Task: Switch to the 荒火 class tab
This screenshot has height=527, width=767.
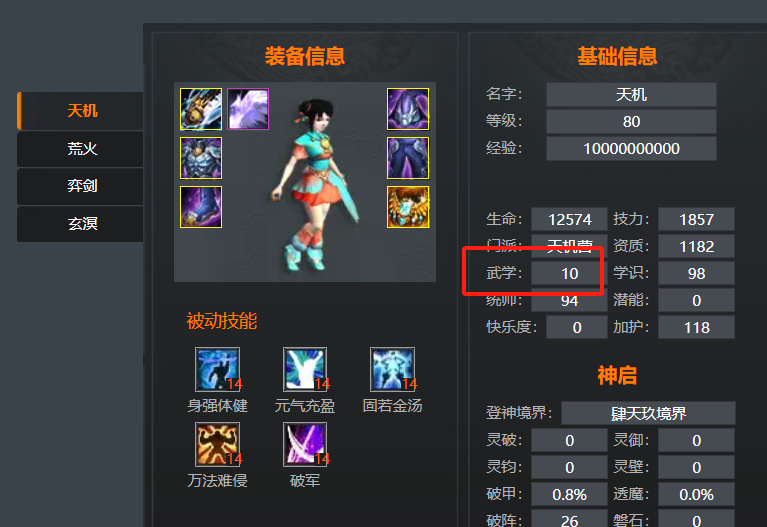Action: pyautogui.click(x=81, y=148)
